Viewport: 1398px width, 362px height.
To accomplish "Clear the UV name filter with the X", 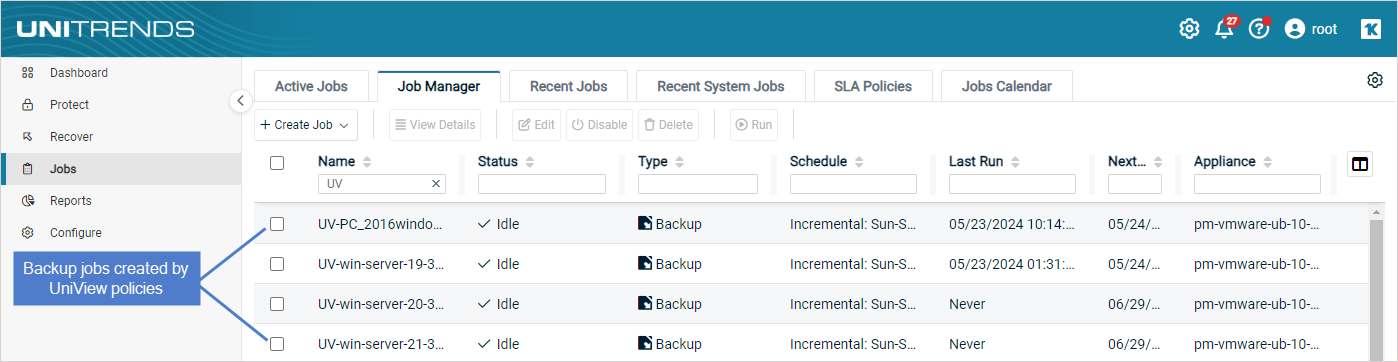I will coord(436,184).
